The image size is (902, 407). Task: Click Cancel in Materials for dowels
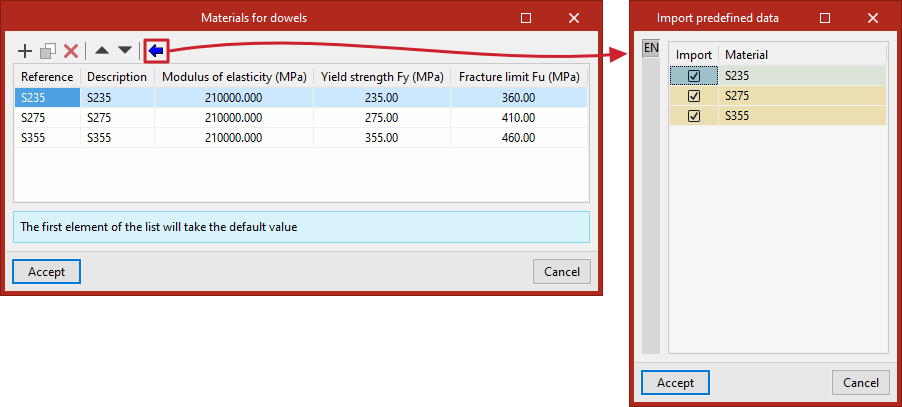[x=561, y=272]
